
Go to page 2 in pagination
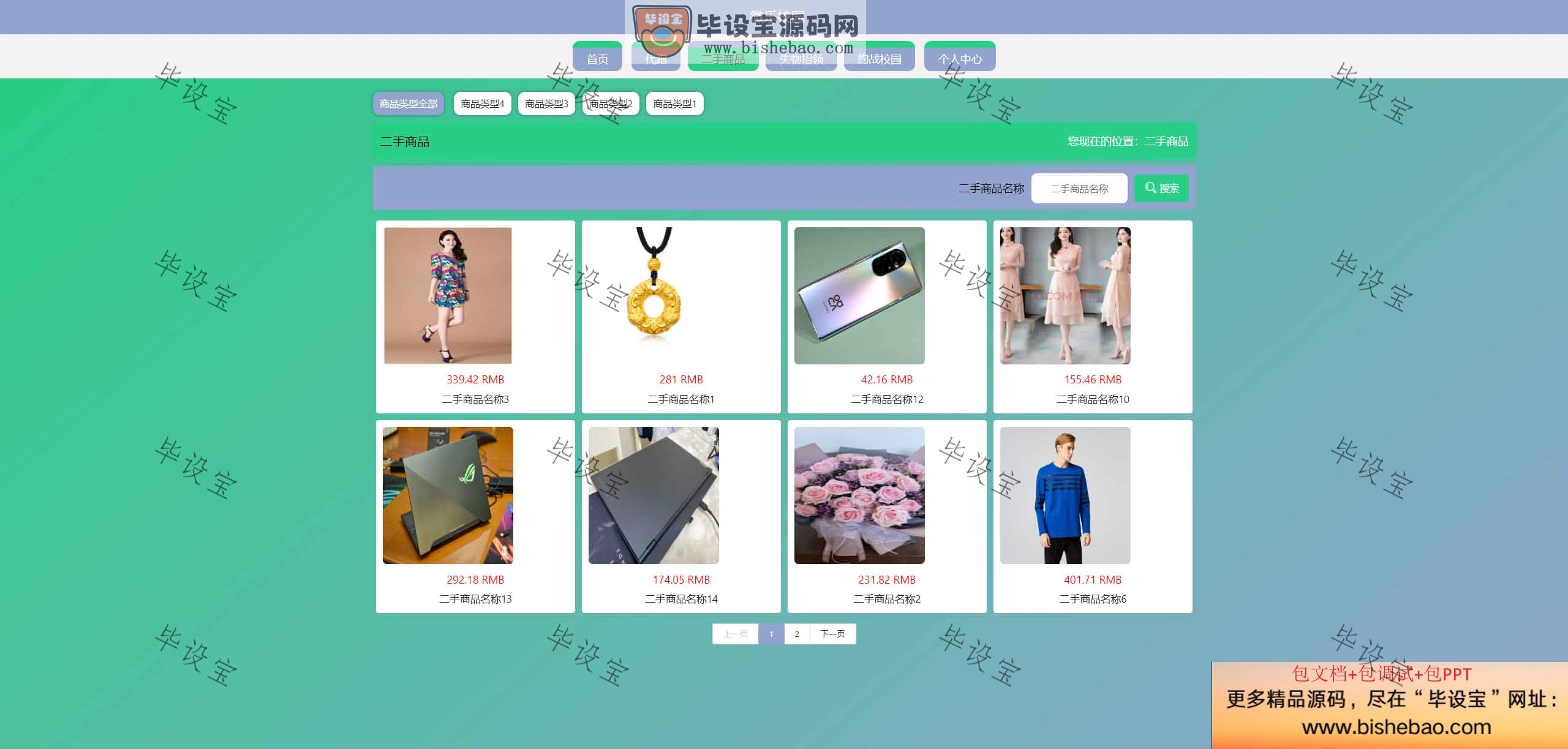797,634
